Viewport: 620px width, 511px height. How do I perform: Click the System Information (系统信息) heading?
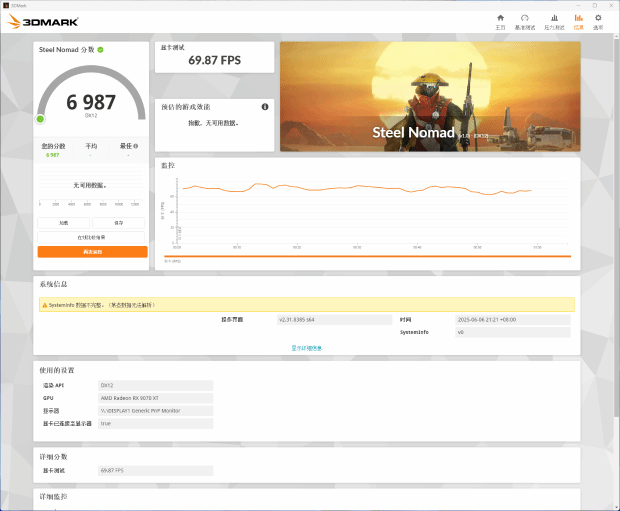click(x=53, y=284)
